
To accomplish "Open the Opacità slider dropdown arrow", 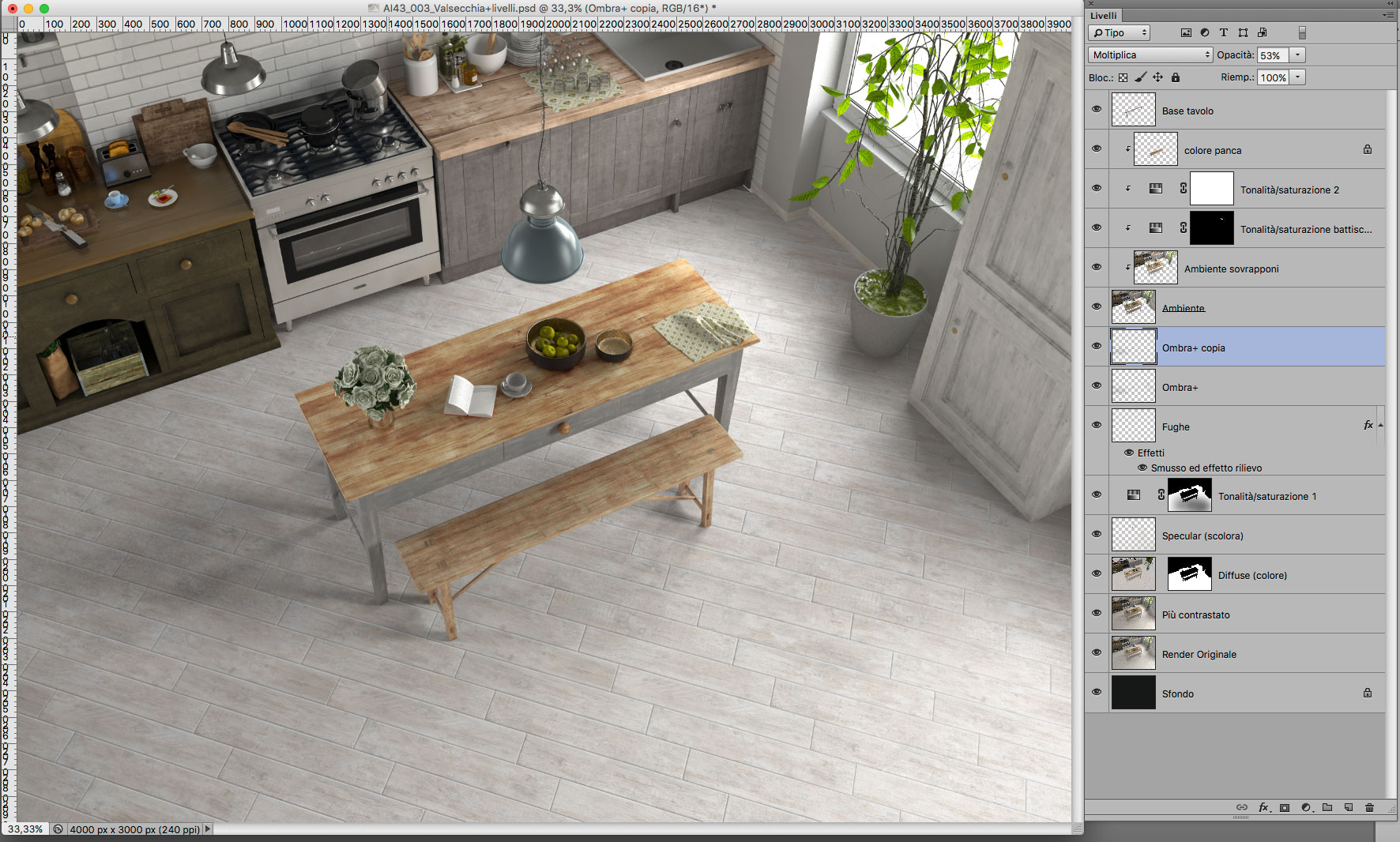I will pyautogui.click(x=1298, y=55).
